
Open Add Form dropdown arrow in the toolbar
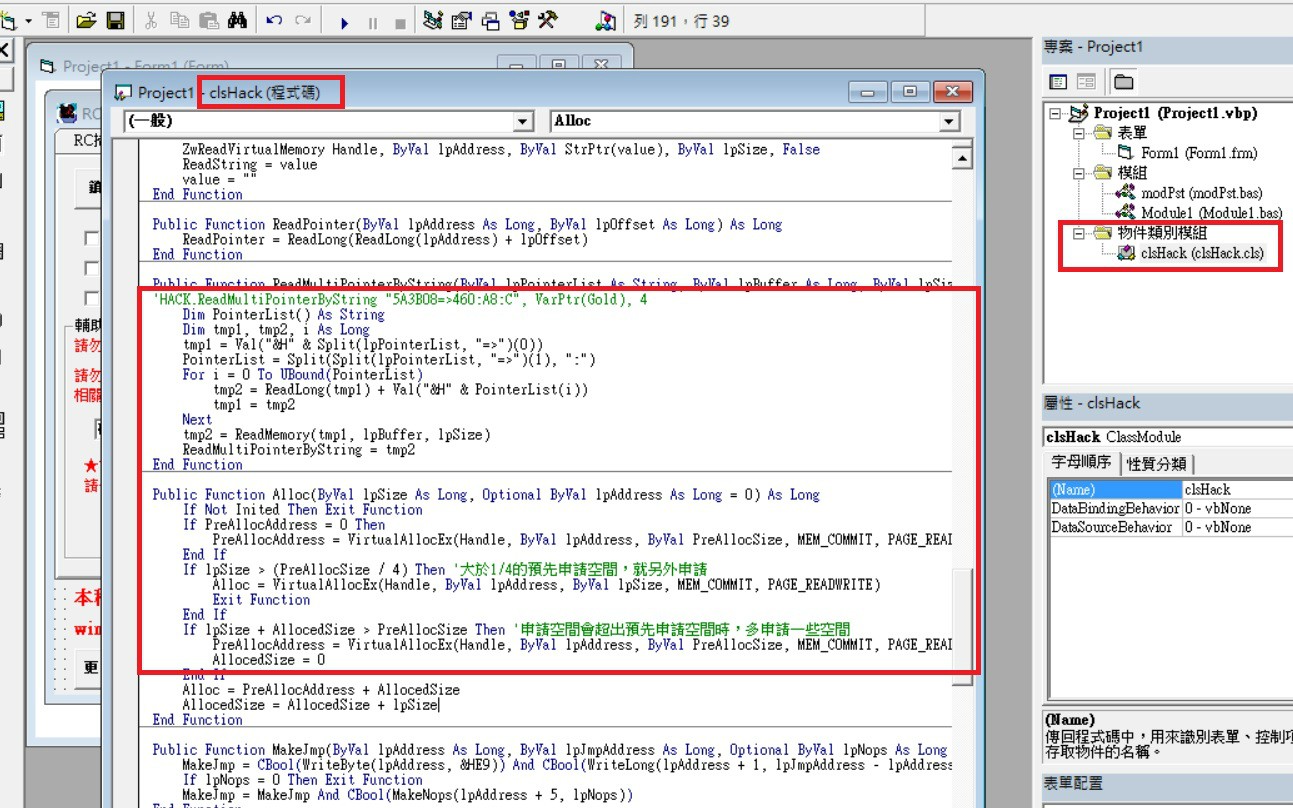[28, 20]
